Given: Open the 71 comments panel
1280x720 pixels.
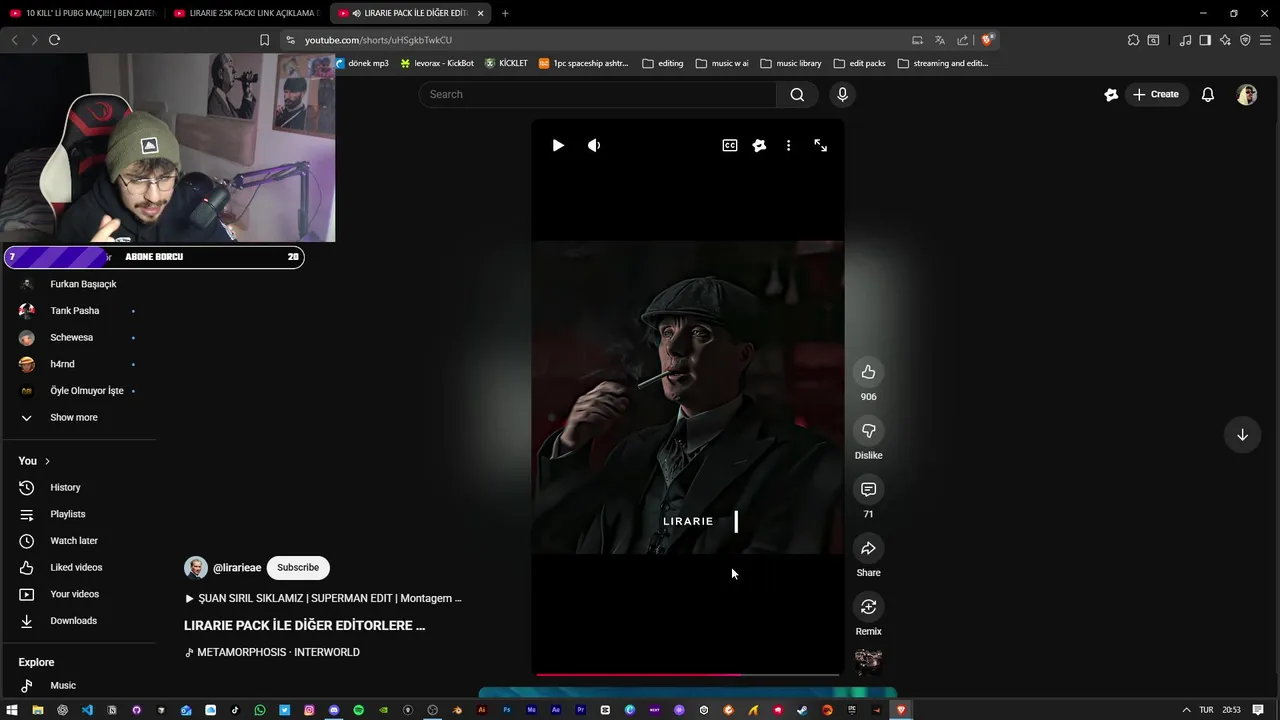Looking at the screenshot, I should [868, 489].
